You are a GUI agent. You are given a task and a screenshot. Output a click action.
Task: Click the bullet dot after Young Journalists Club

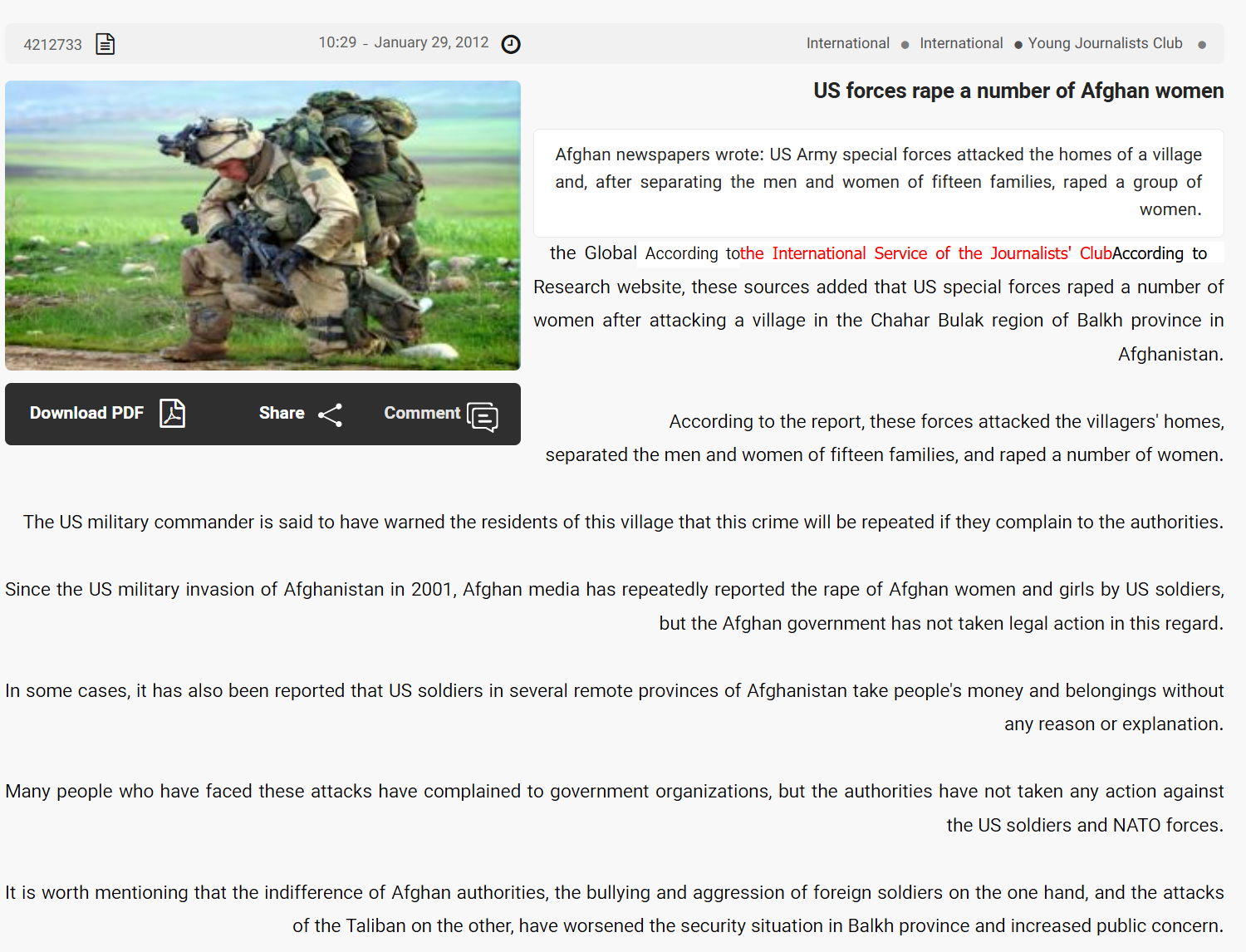(x=1201, y=45)
